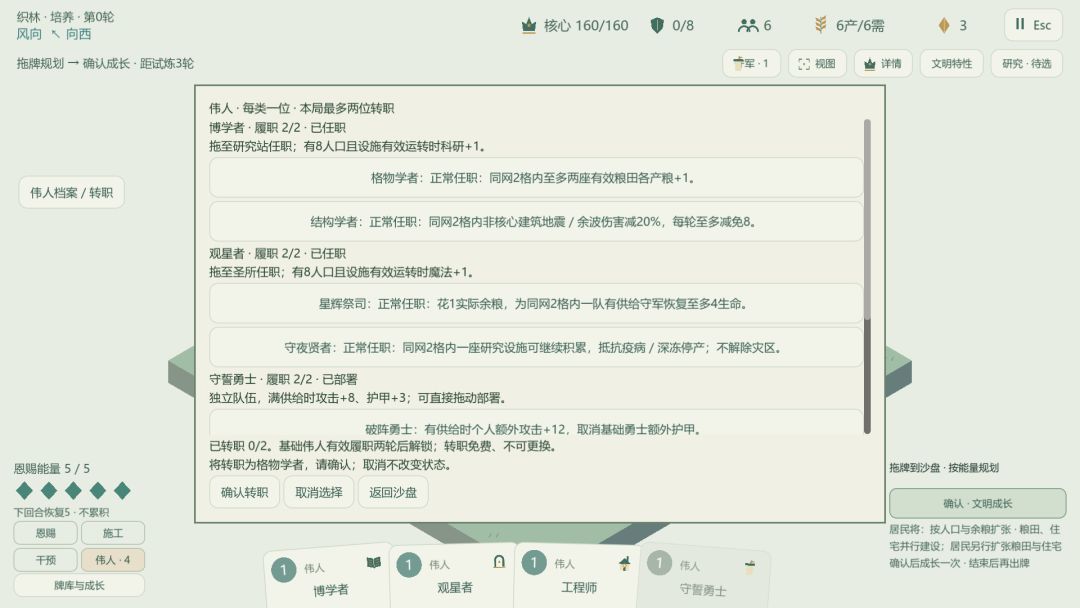Pick the 破阵勇士 promotion option

point(536,422)
